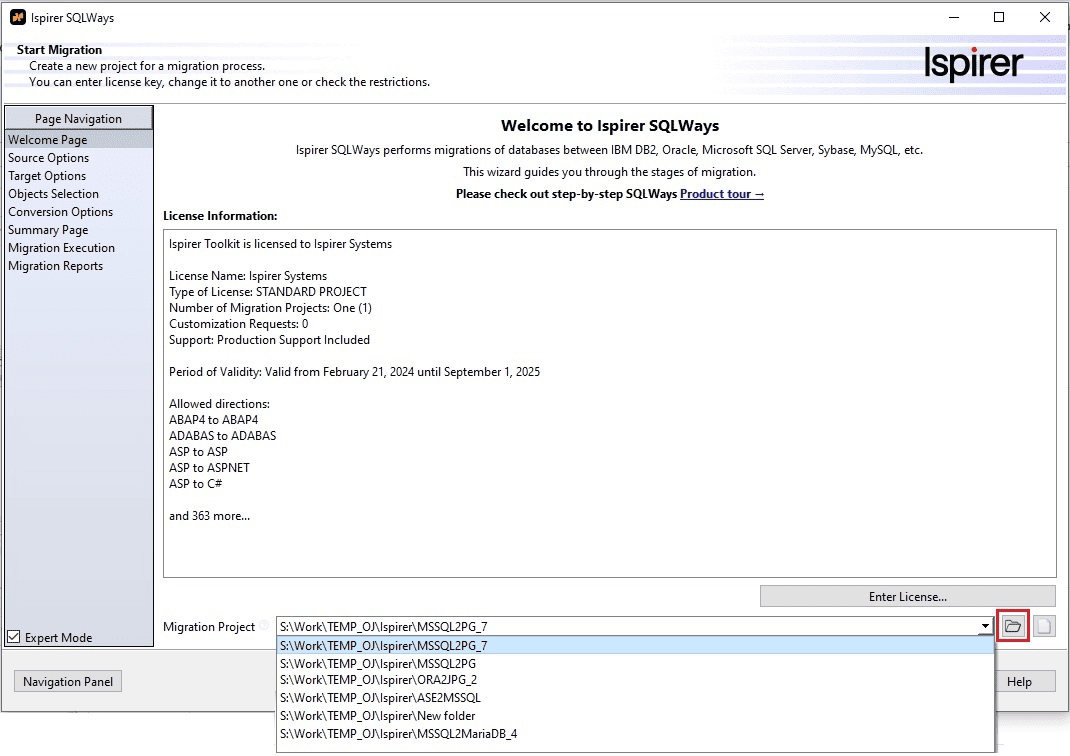1070x756 pixels.
Task: Go to Source Options page
Action: click(49, 158)
